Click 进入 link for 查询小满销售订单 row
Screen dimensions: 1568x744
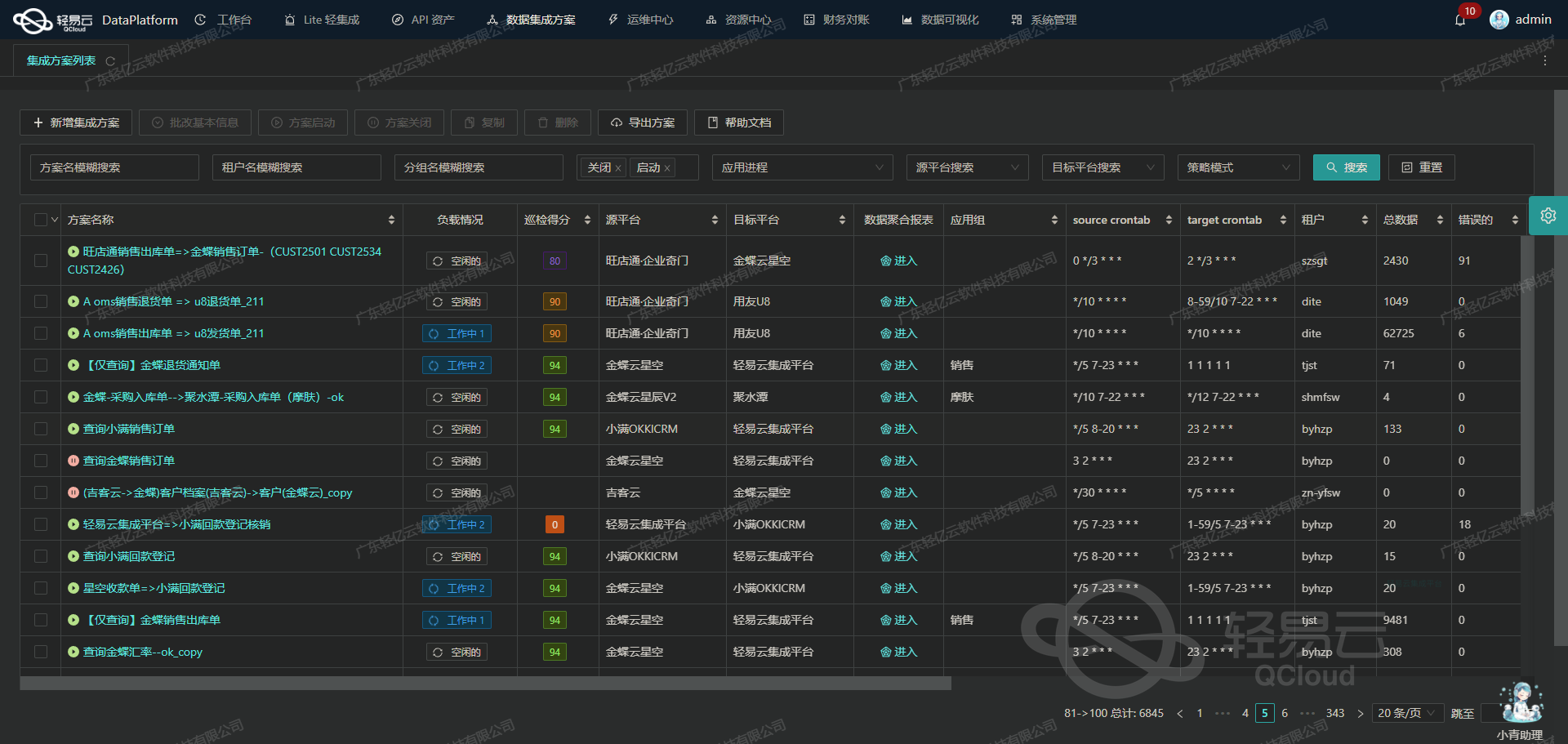(898, 429)
